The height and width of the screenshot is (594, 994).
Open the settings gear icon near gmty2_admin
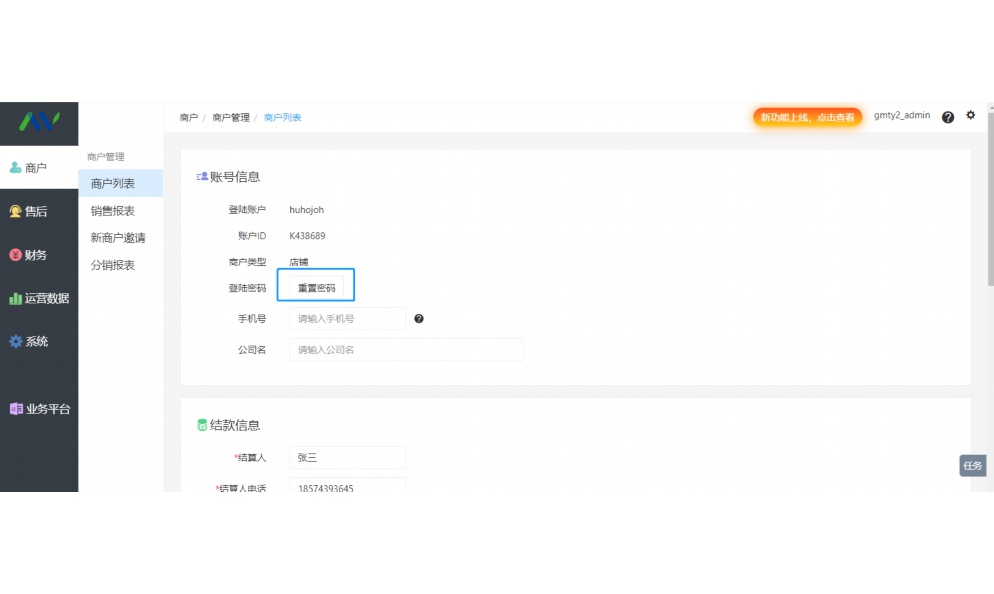(x=970, y=115)
